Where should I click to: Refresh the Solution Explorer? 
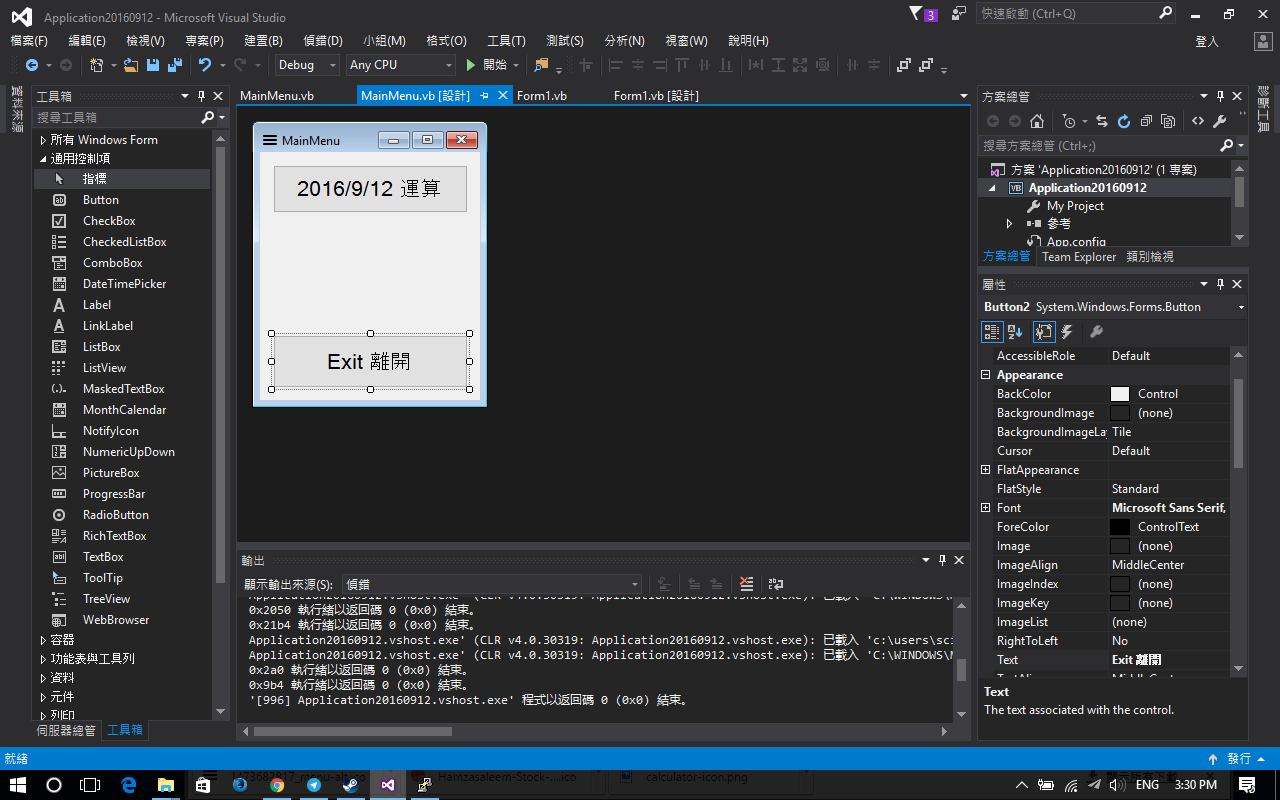pyautogui.click(x=1123, y=121)
